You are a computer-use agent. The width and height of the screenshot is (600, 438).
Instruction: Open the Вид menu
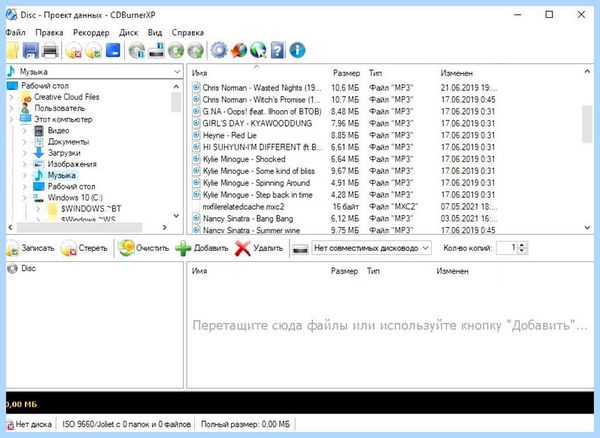[155, 33]
